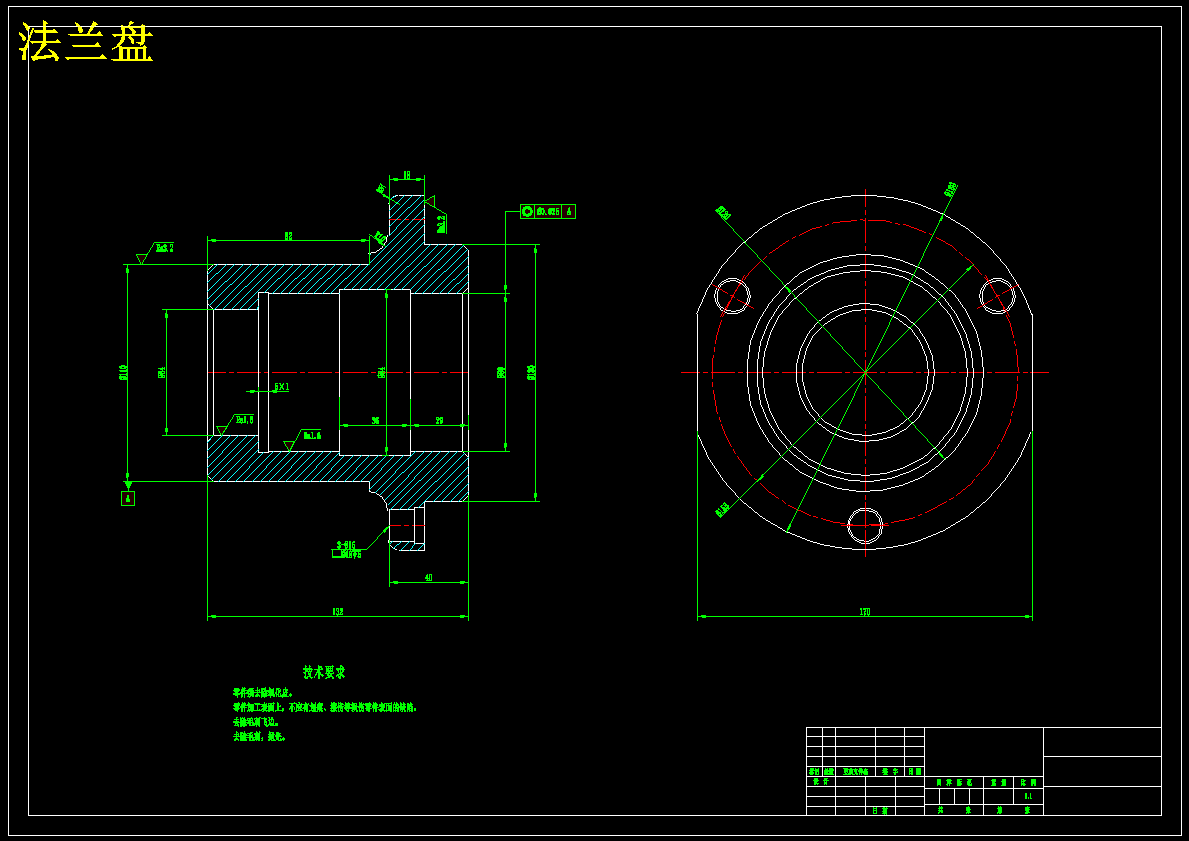Click the 日期 cell in title block

(880, 811)
